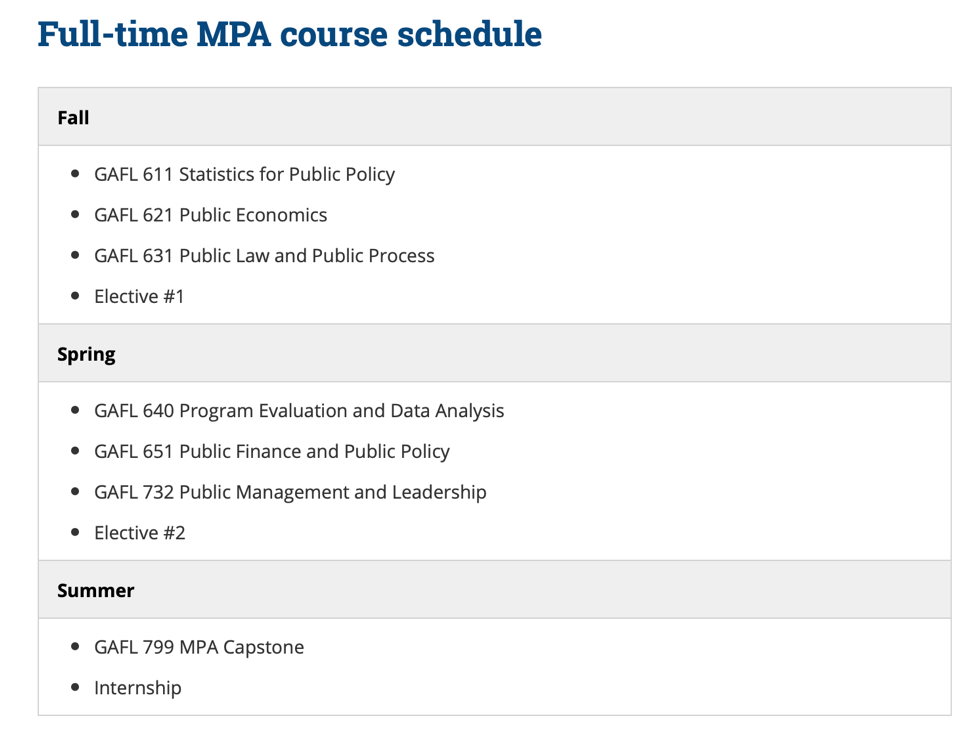
Task: Click the bullet beside Elective #1
Action: (75, 296)
